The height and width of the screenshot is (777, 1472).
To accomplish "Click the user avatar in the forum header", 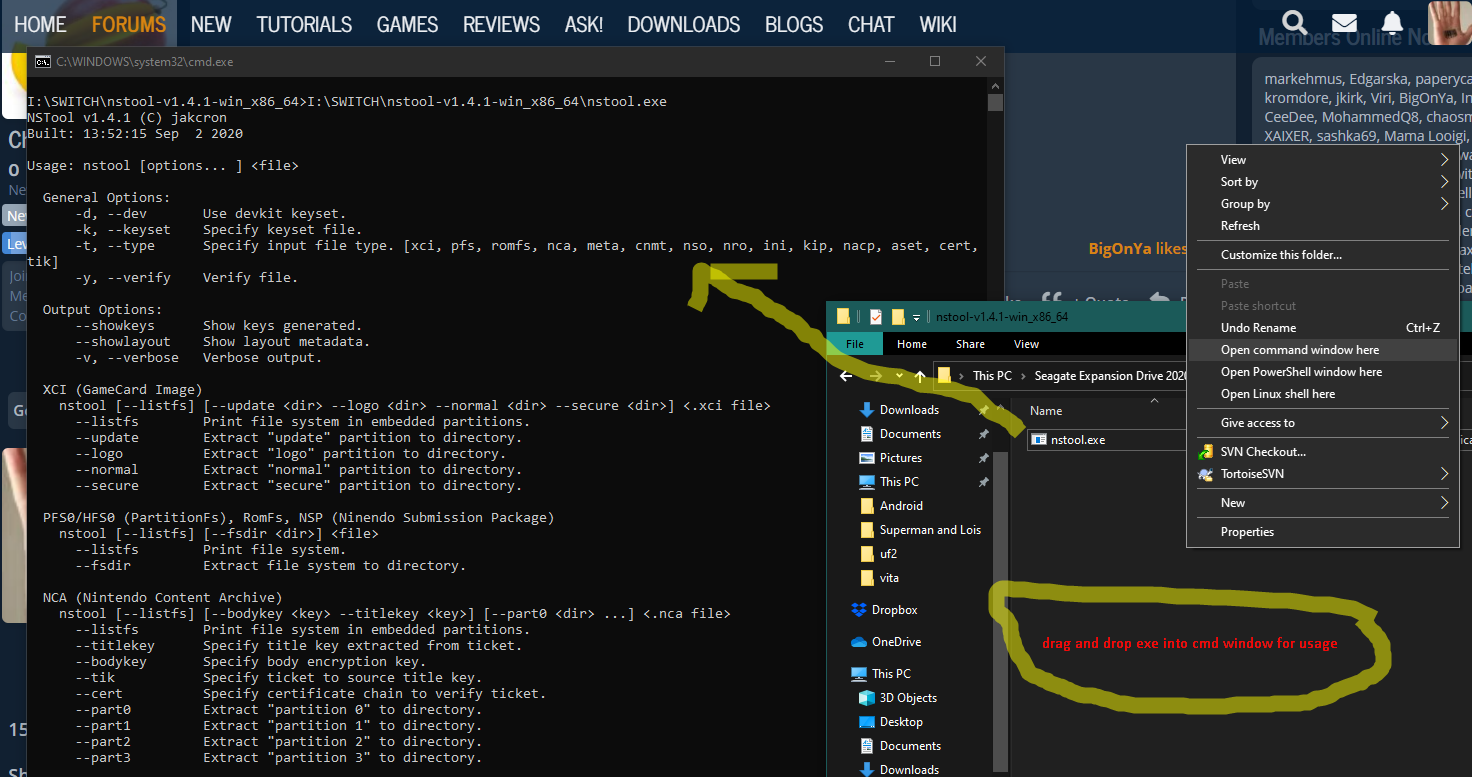I will (1448, 22).
